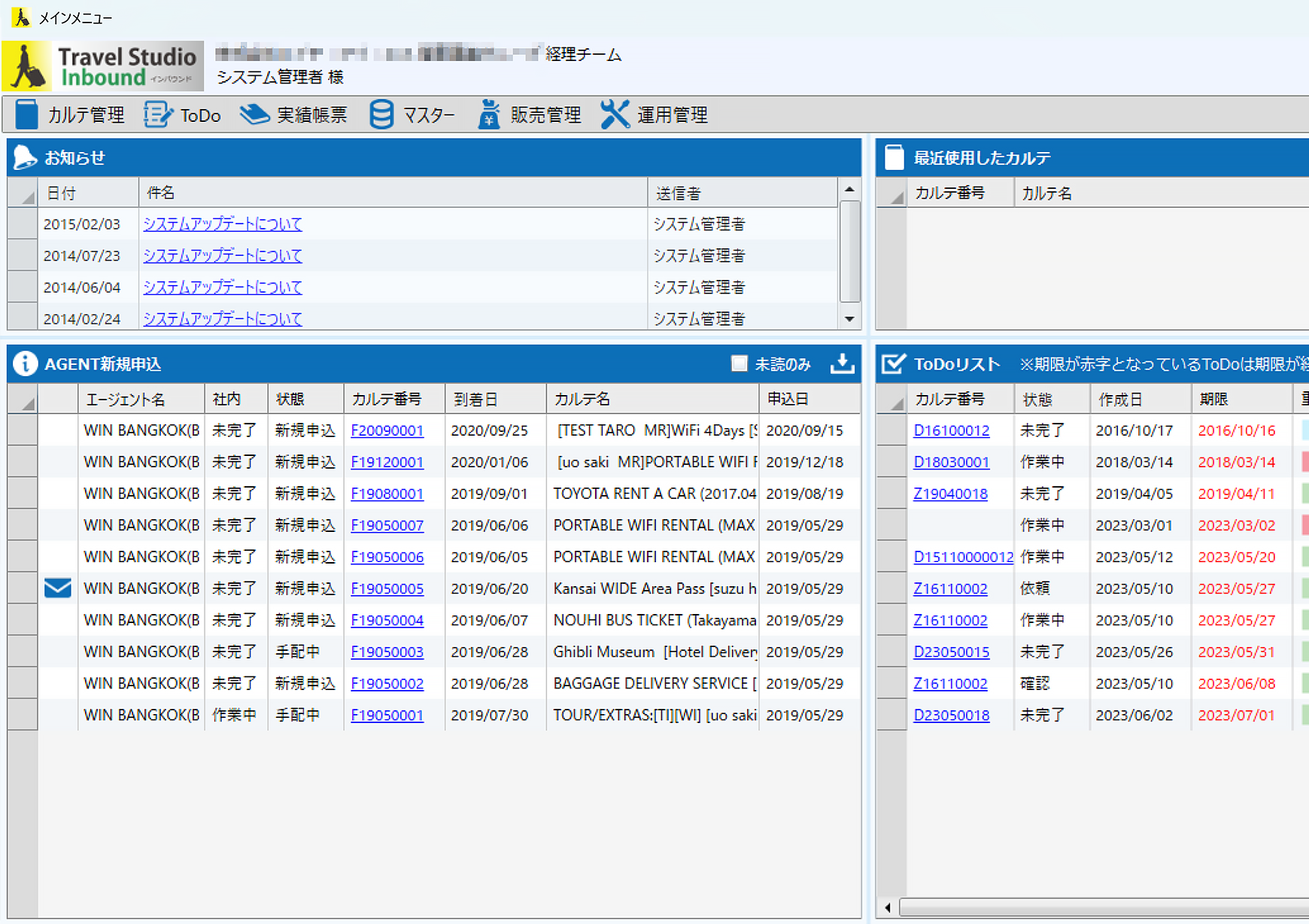Screen dimensions: 1309x924
Task: Open the マスター menu
Action: pyautogui.click(x=412, y=115)
